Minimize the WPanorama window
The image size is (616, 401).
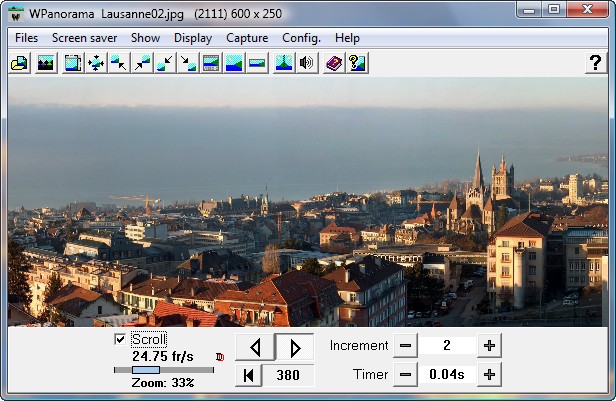tap(529, 9)
